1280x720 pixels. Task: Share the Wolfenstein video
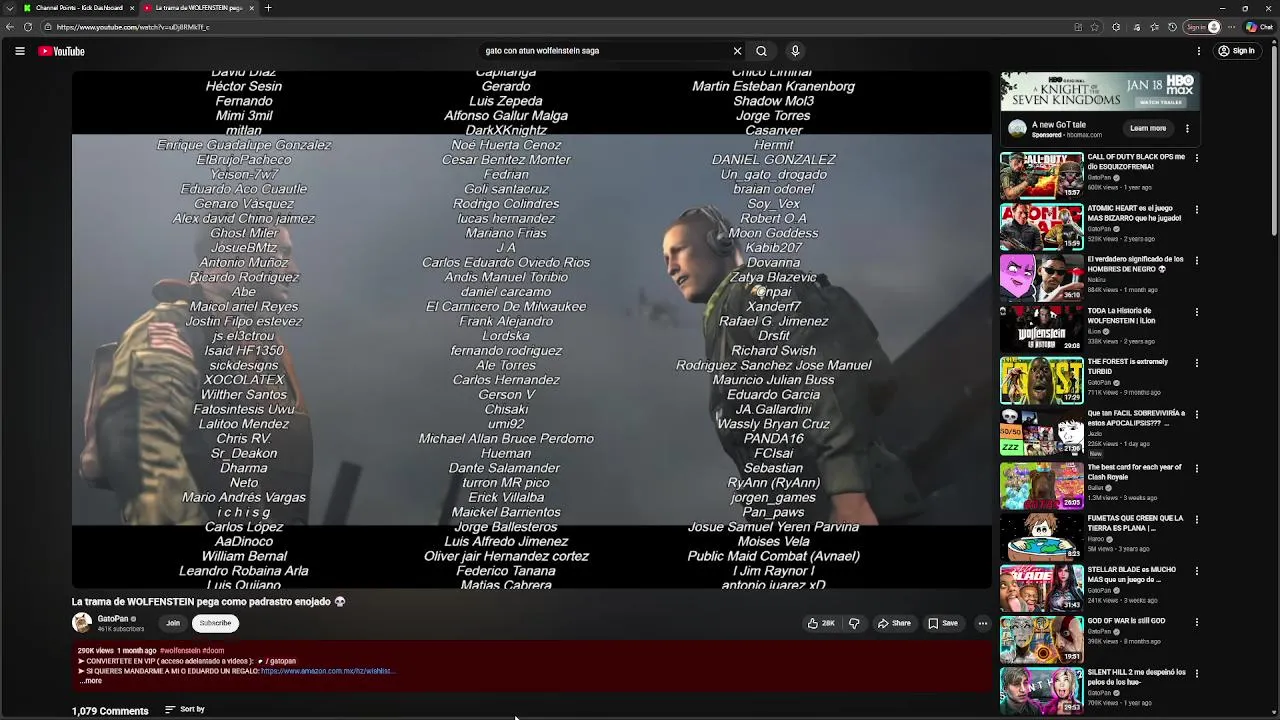tap(894, 623)
